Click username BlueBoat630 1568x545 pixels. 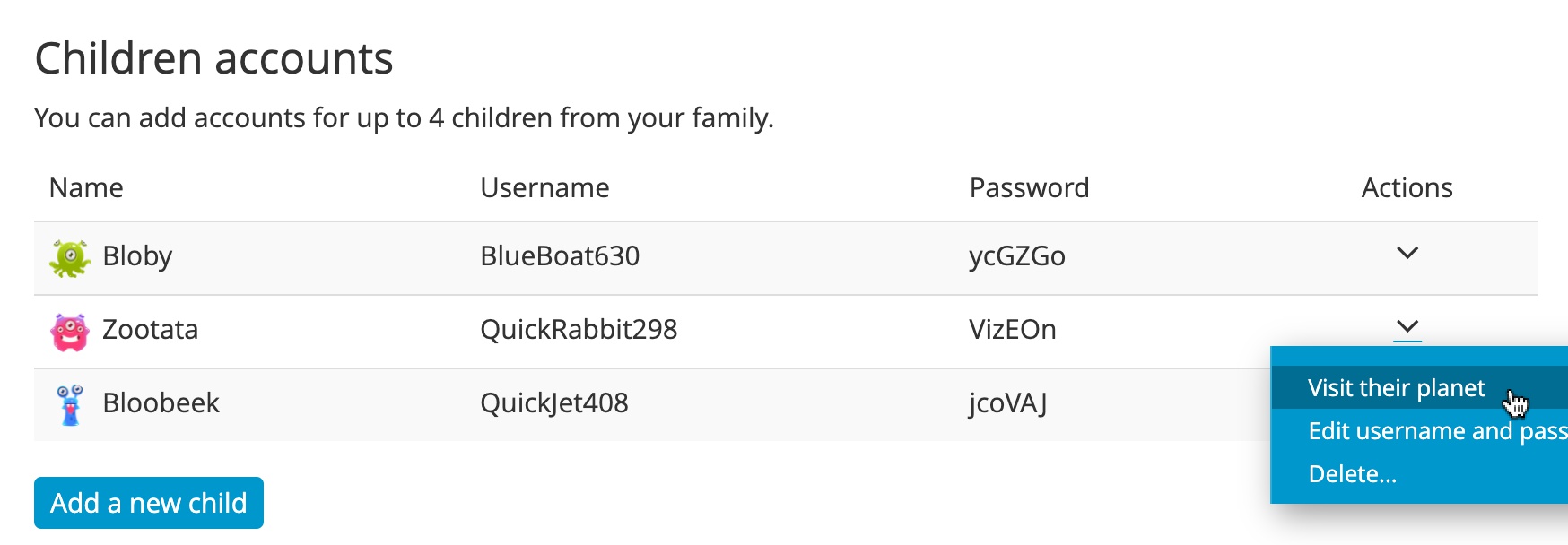point(560,256)
